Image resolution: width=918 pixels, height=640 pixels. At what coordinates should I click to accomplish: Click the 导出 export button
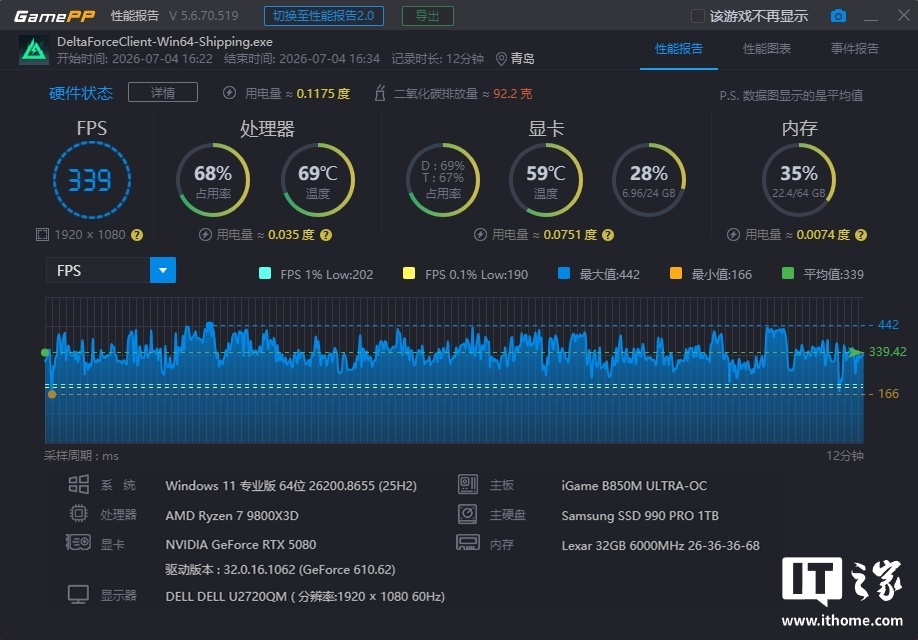pos(427,16)
